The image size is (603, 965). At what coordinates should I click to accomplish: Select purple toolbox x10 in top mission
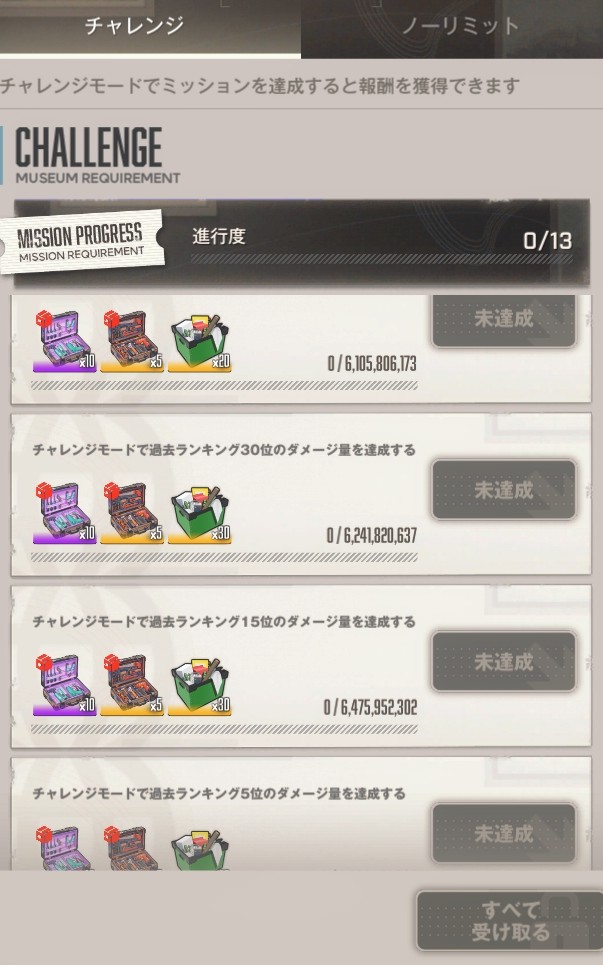tap(65, 341)
